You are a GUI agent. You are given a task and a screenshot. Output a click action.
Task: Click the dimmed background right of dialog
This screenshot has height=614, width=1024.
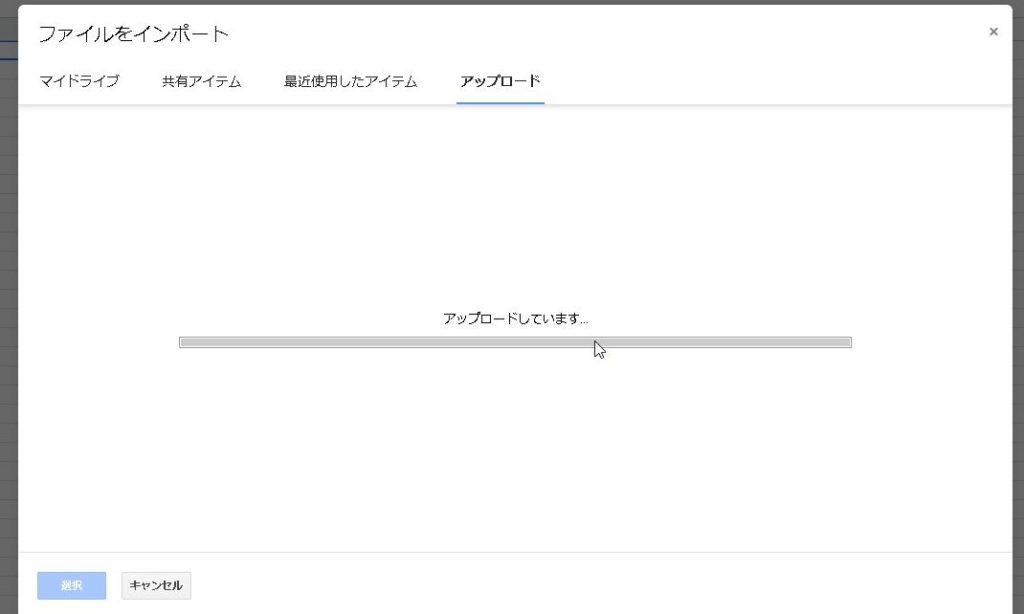(1018, 300)
